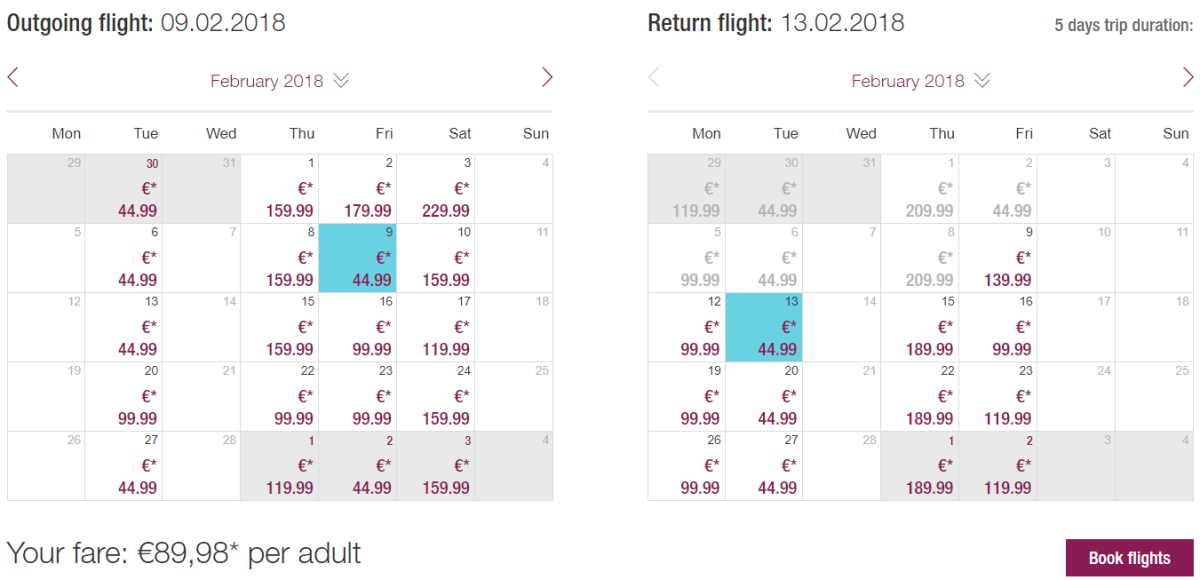
Task: Go to next month in return calendar
Action: pos(1188,78)
